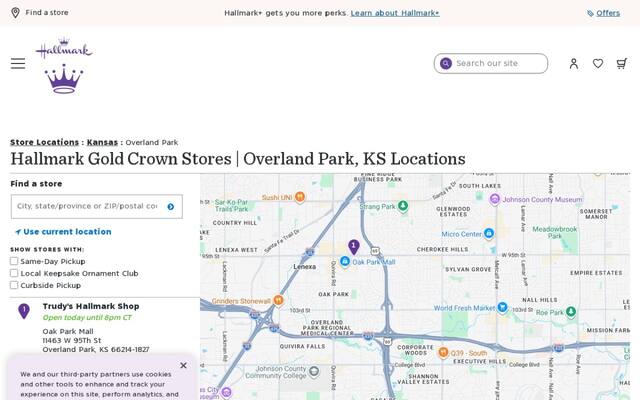Open the shopping cart icon
Screen dimensions: 640x400
621,63
